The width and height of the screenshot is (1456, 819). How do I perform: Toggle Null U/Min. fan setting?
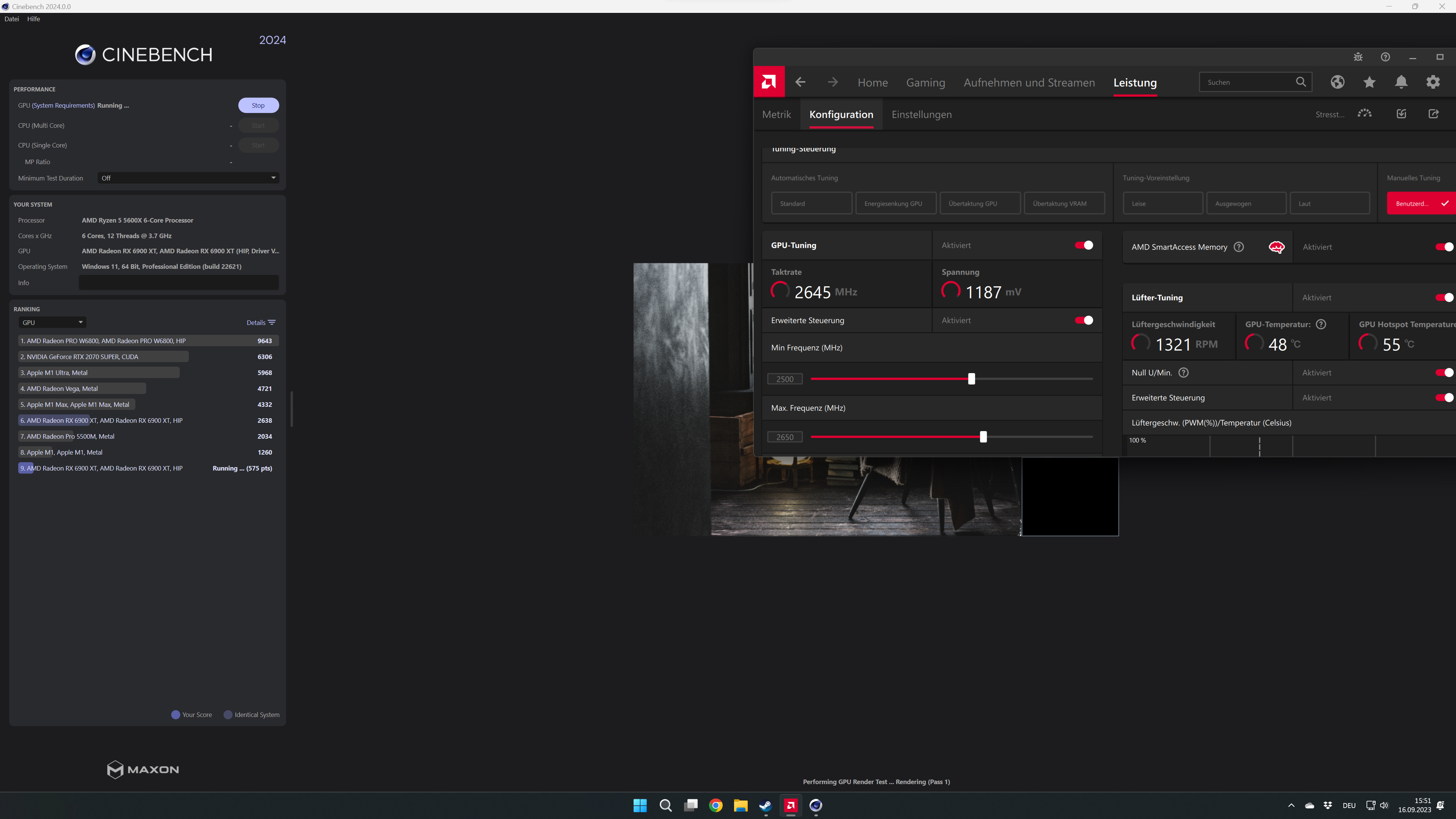(x=1443, y=372)
